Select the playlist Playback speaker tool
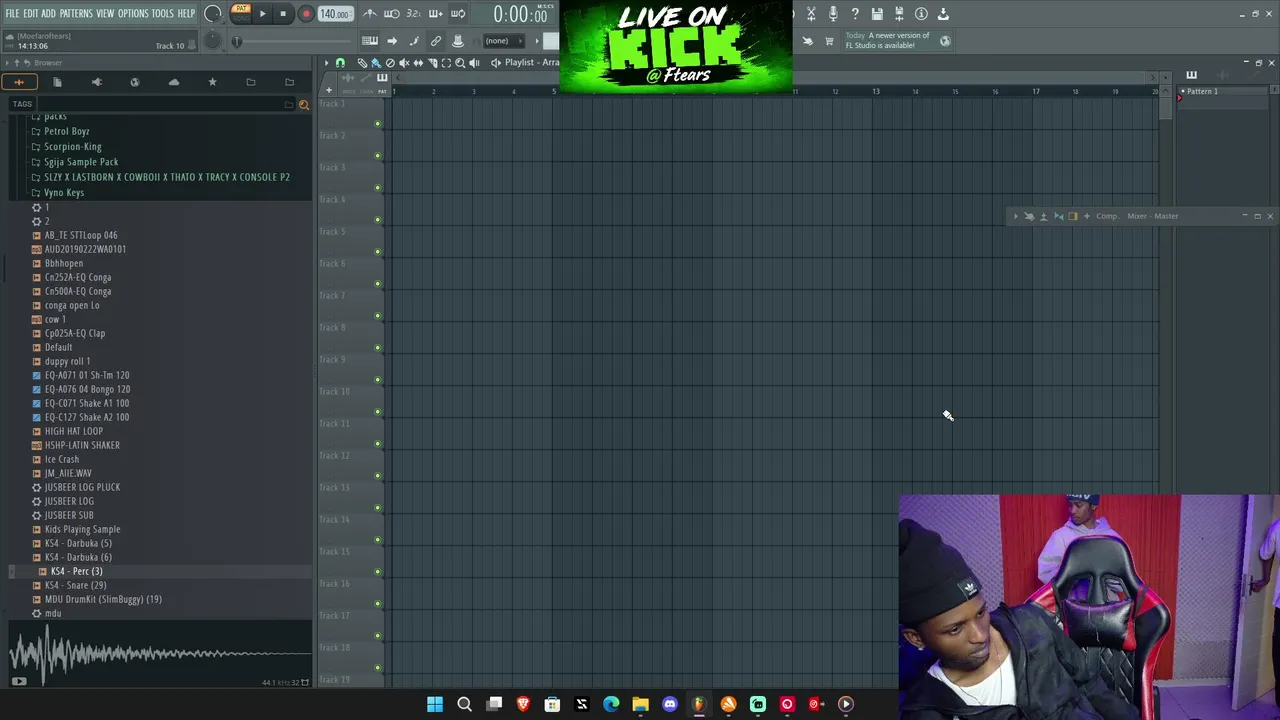 point(474,63)
